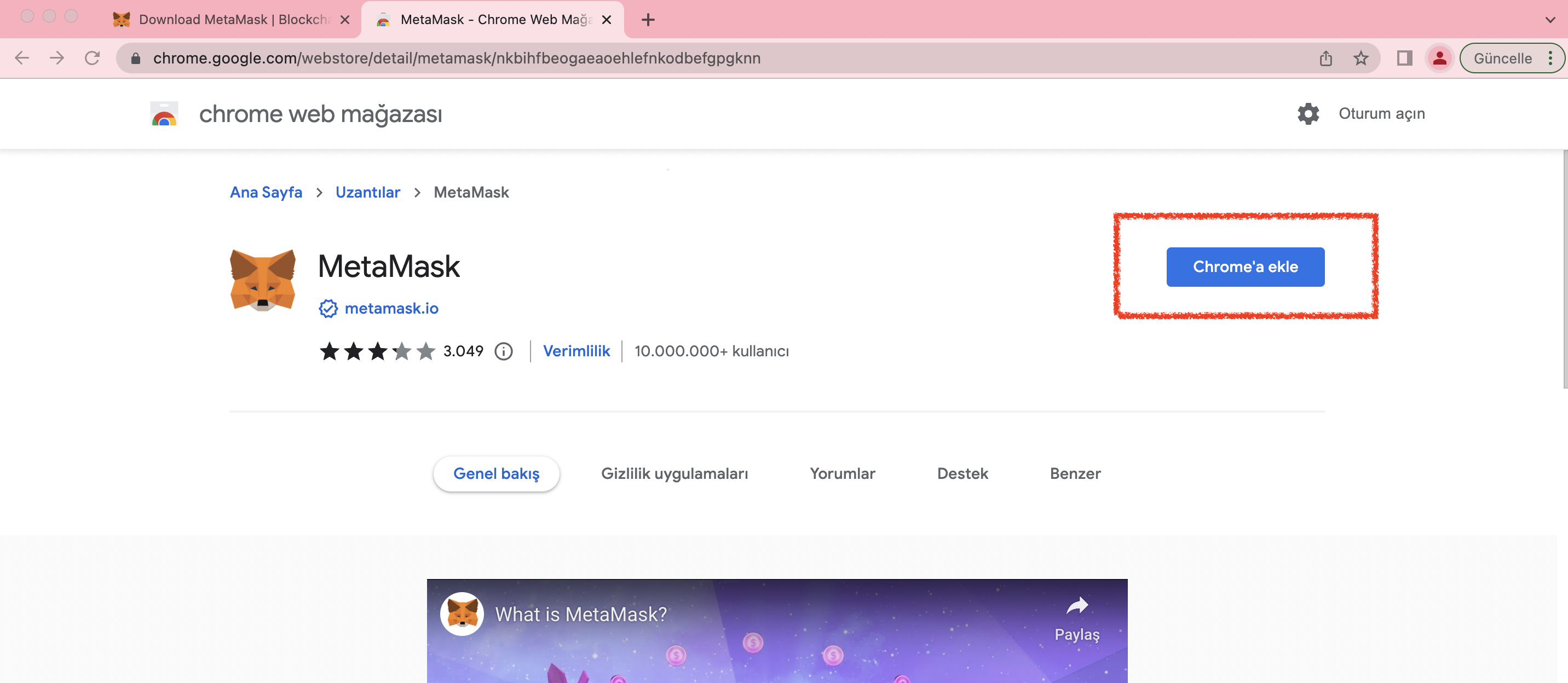Open the Yorumlar tab

(x=843, y=474)
